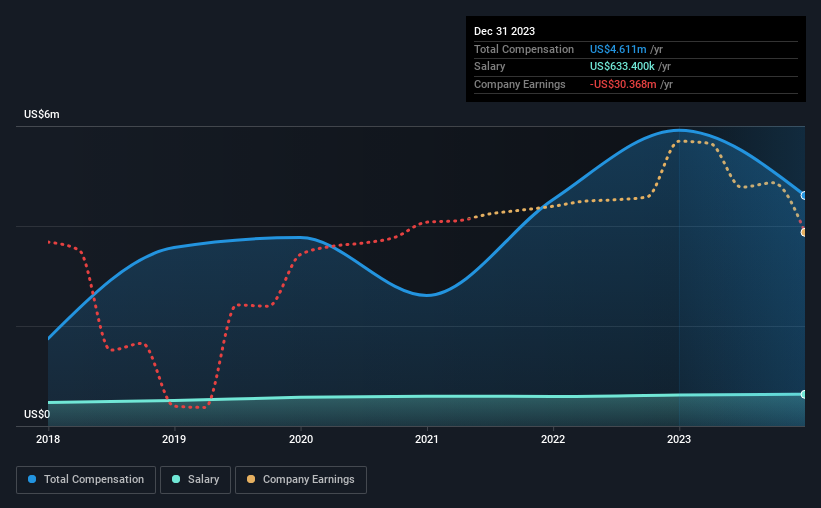
Task: Click the US$4.611m total compensation value
Action: point(618,49)
